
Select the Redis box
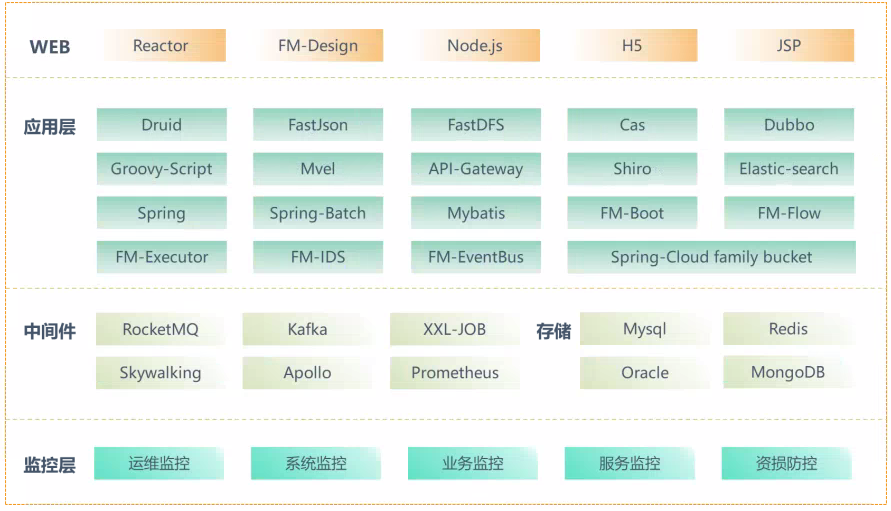tap(788, 329)
